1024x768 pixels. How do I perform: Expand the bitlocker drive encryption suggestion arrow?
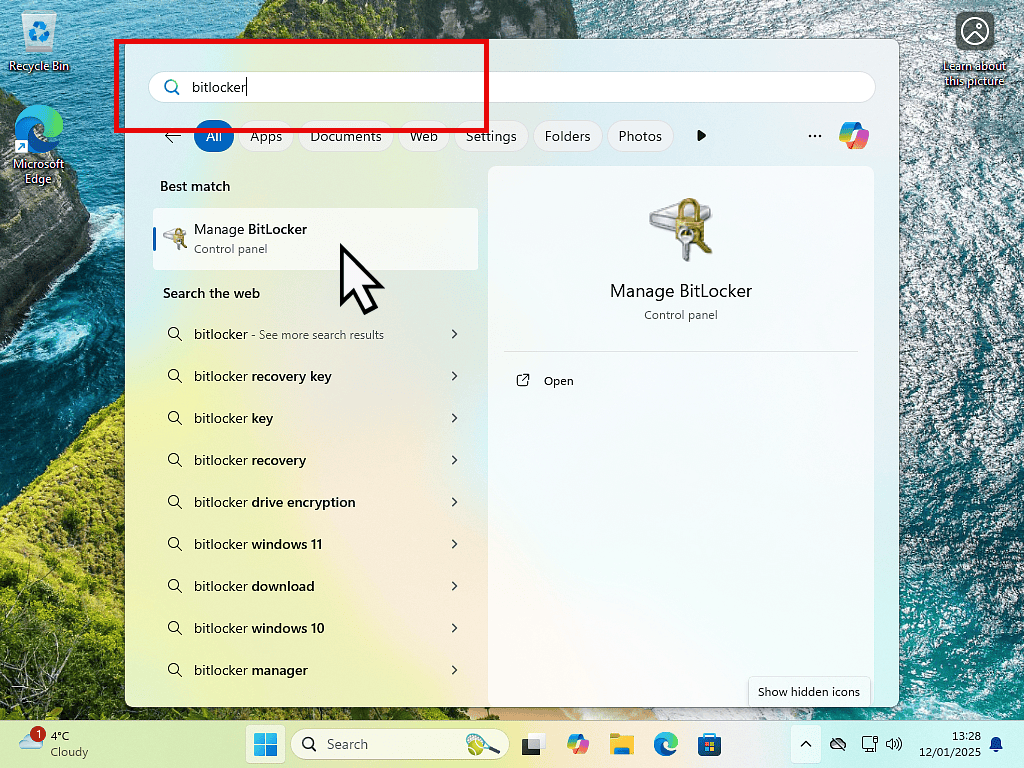pos(454,502)
